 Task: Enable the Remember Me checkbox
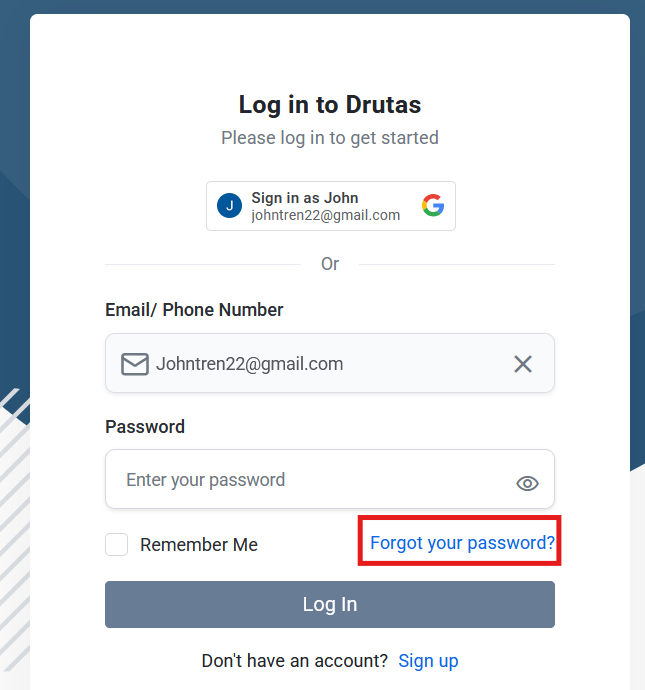[117, 544]
